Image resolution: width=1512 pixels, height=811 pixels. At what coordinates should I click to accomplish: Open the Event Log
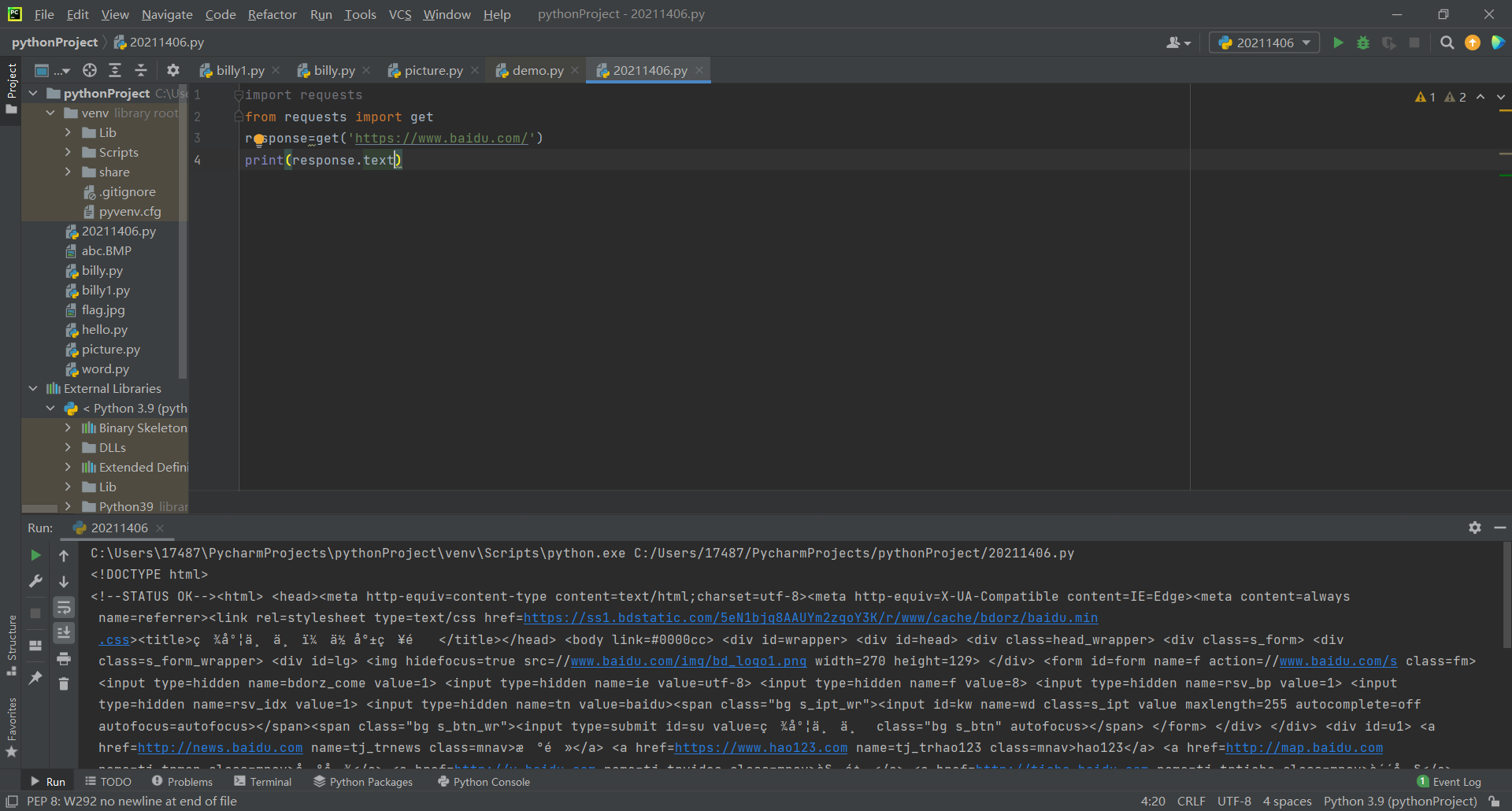point(1449,782)
